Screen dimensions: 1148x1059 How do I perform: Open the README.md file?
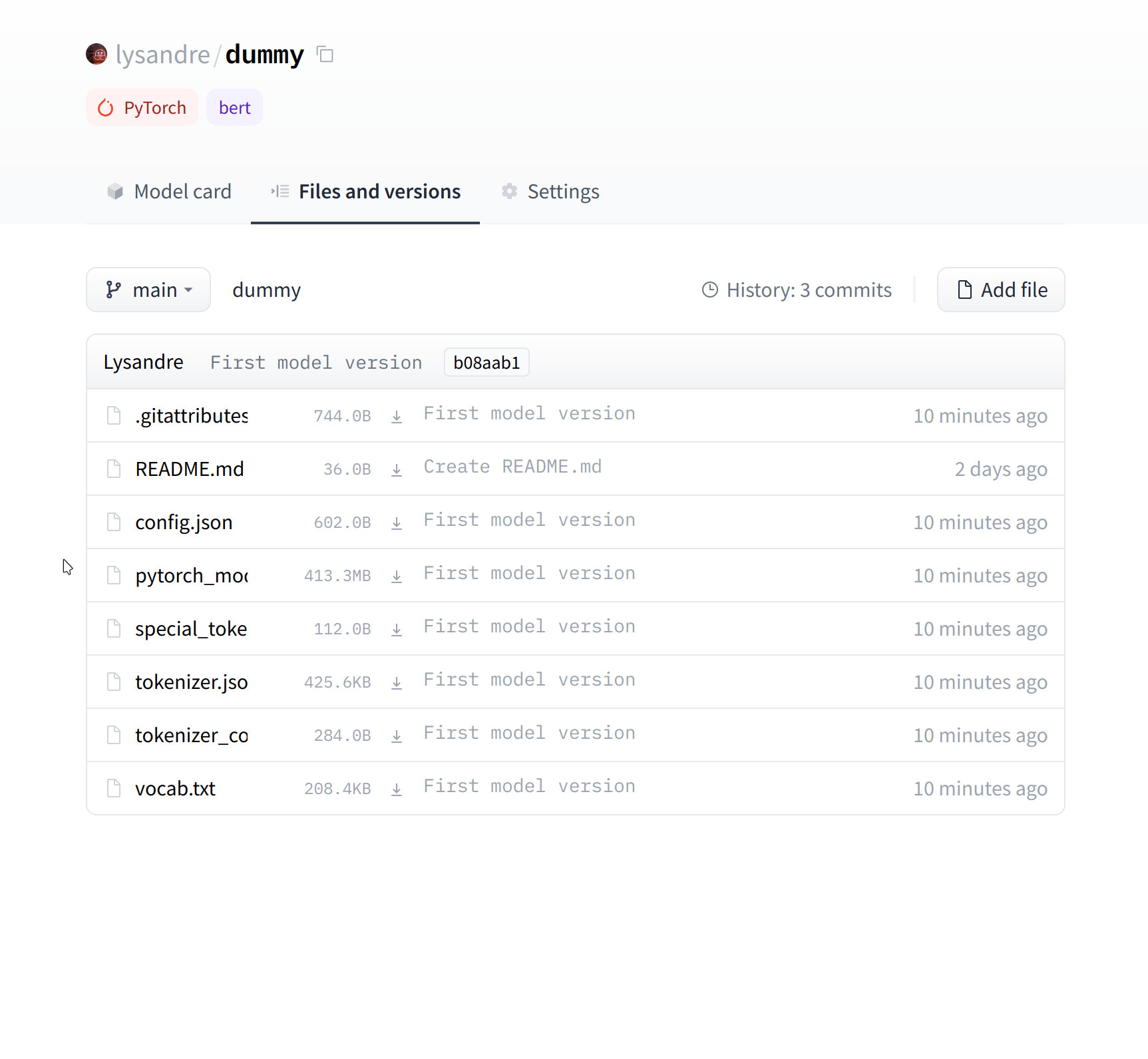190,469
